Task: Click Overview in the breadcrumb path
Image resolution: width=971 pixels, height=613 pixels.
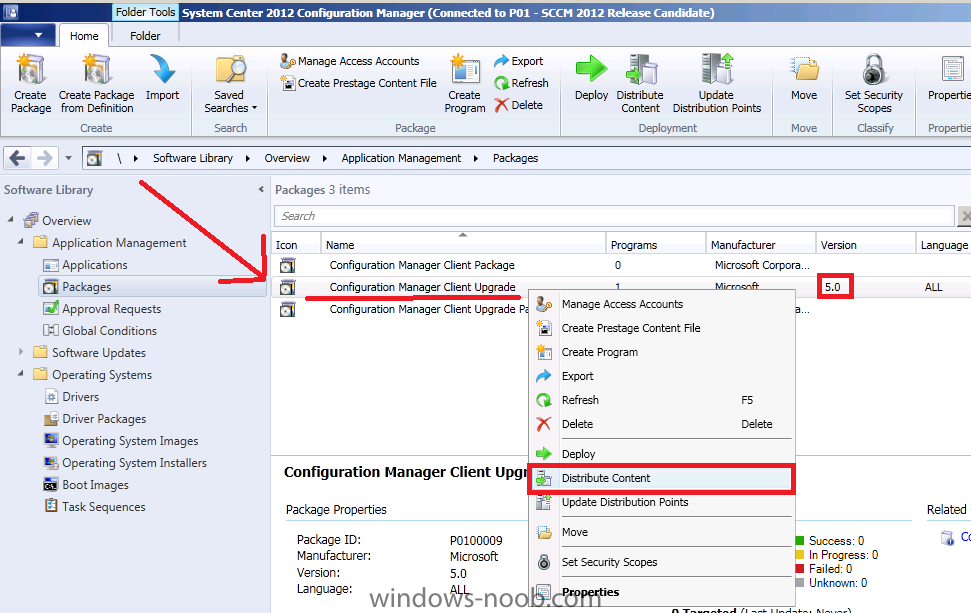Action: point(287,158)
